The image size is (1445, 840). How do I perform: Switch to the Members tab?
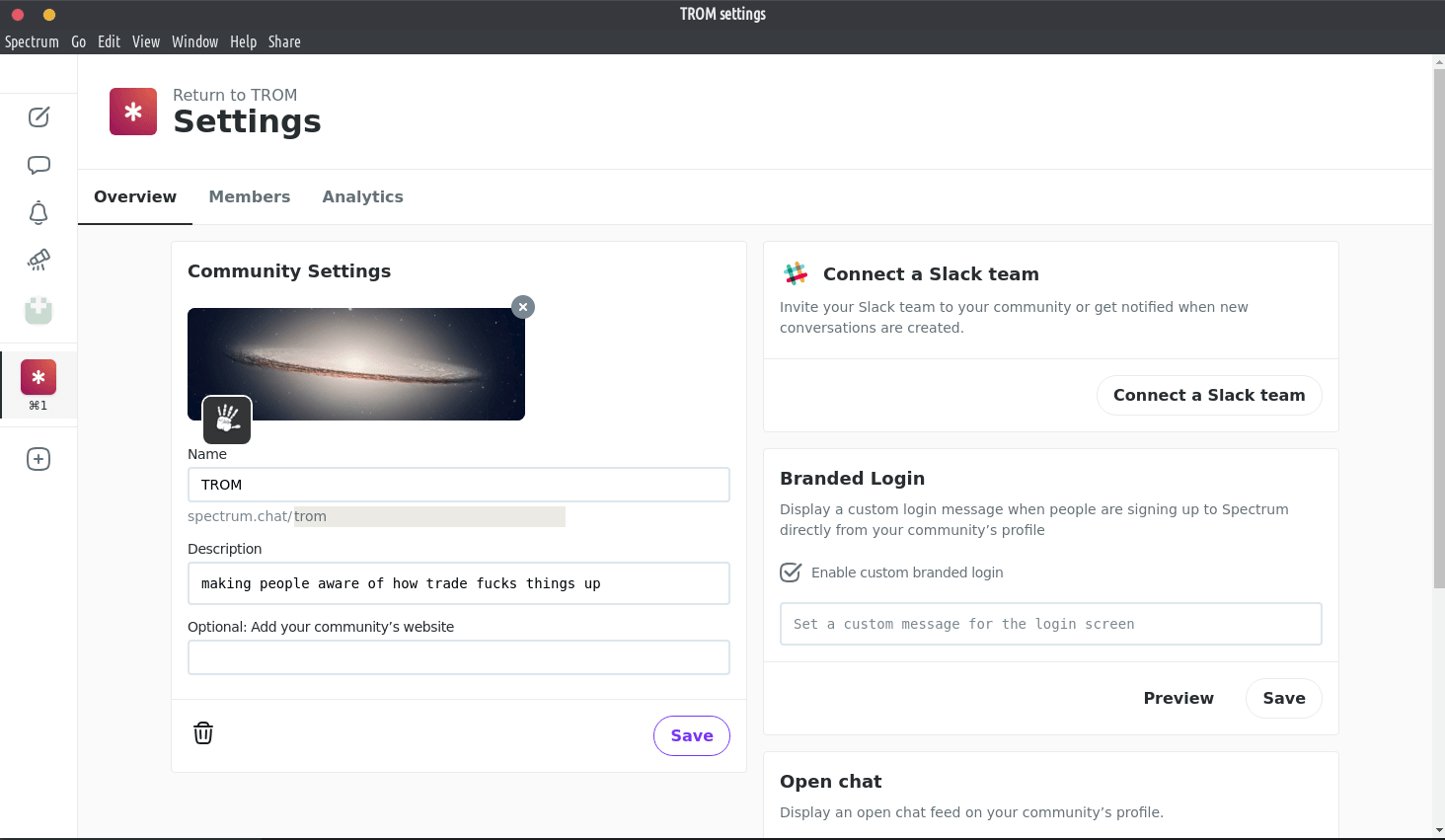pyautogui.click(x=249, y=197)
